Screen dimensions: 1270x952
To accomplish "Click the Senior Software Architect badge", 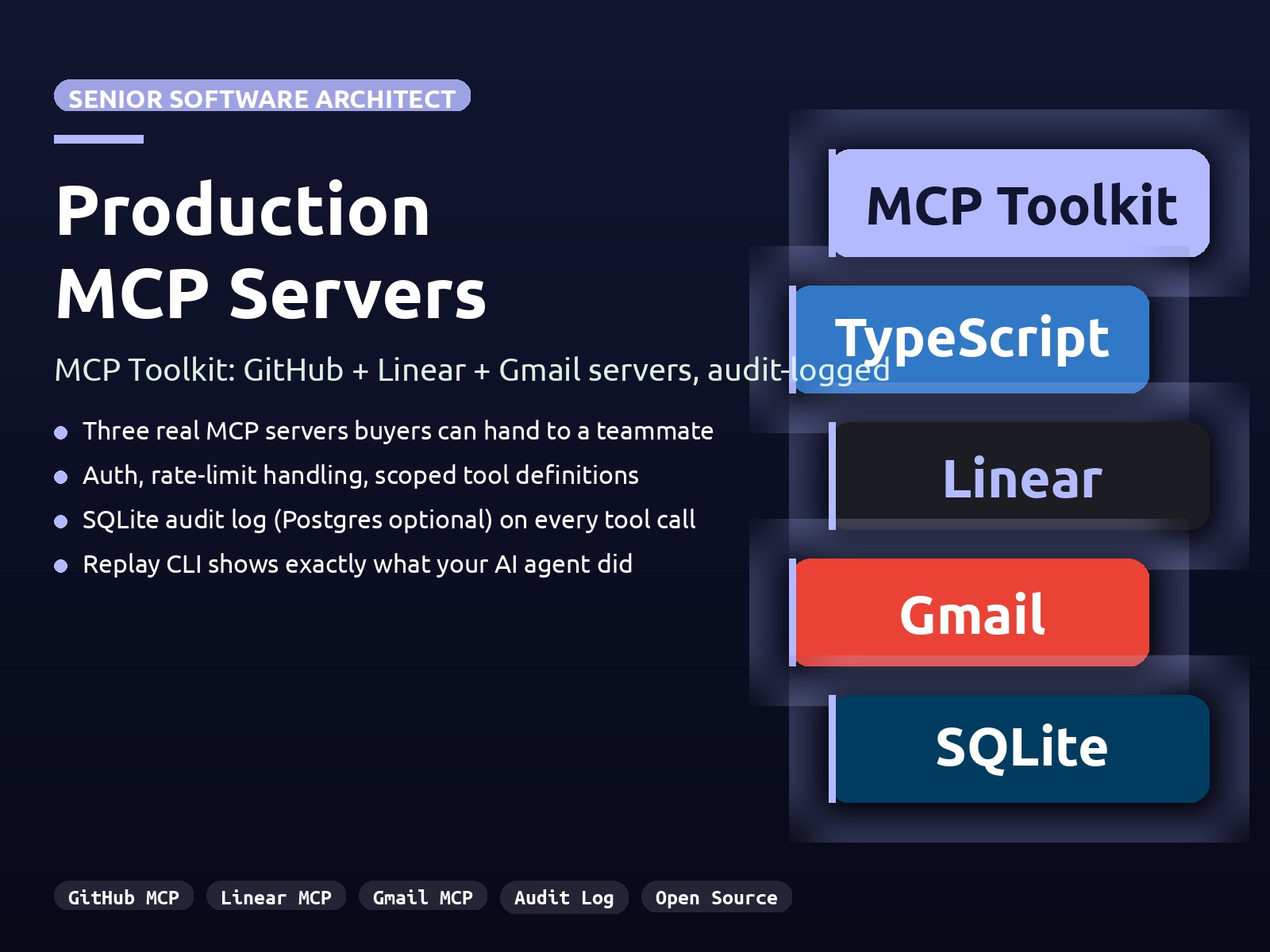I will pyautogui.click(x=262, y=96).
